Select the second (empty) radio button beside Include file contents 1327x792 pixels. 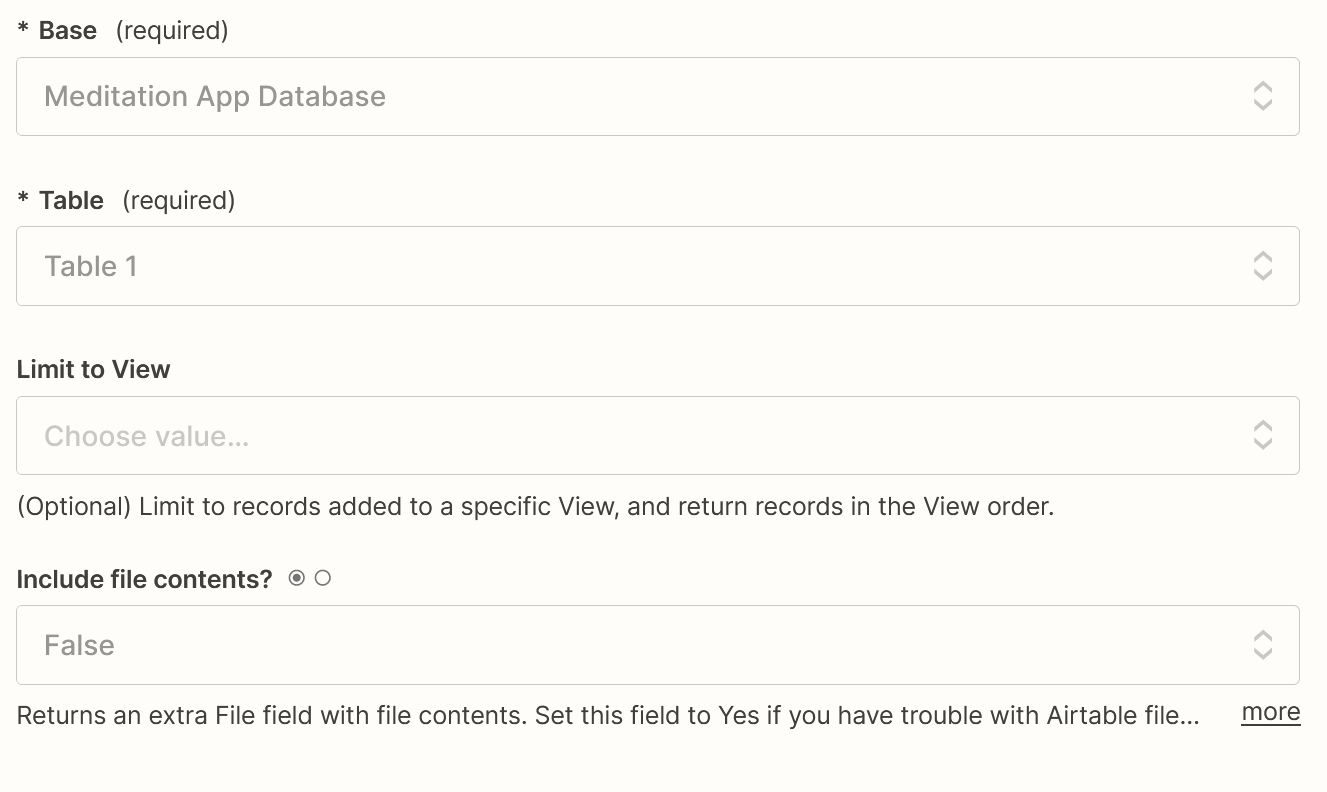tap(322, 578)
